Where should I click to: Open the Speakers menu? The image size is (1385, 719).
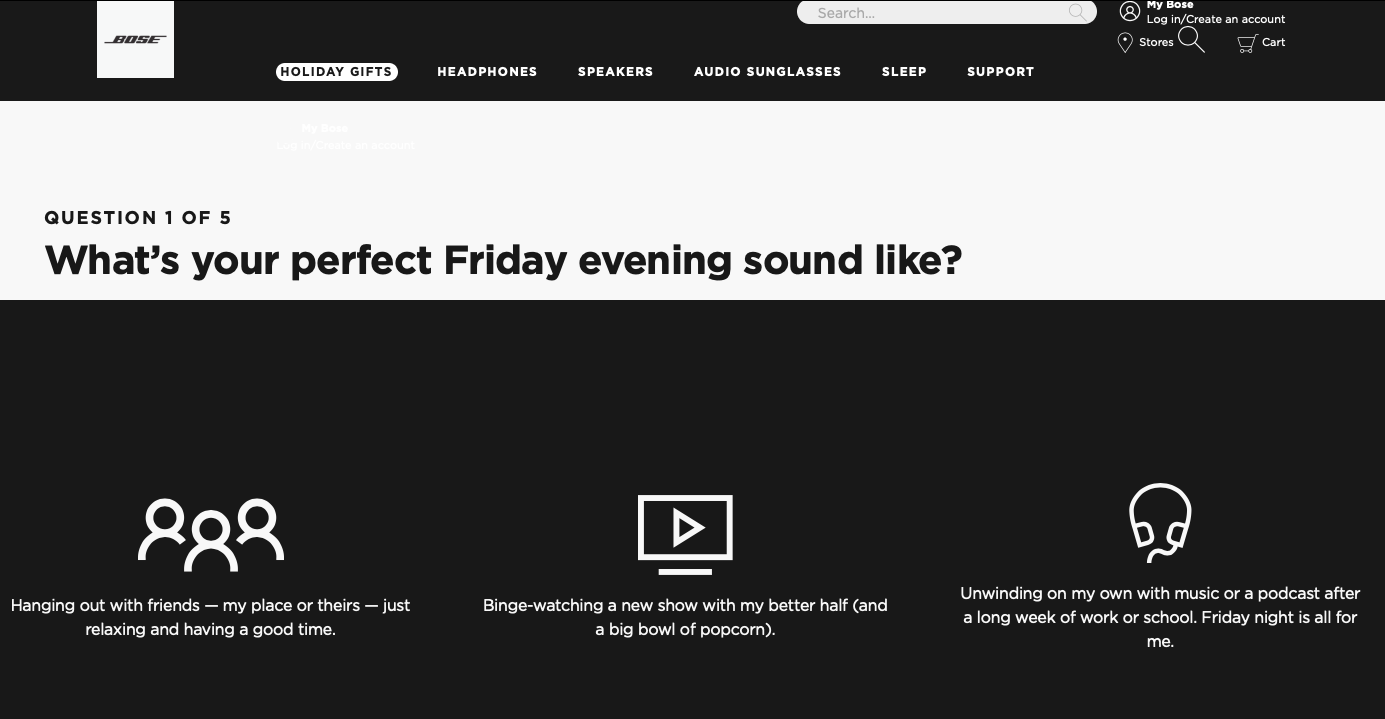tap(616, 71)
